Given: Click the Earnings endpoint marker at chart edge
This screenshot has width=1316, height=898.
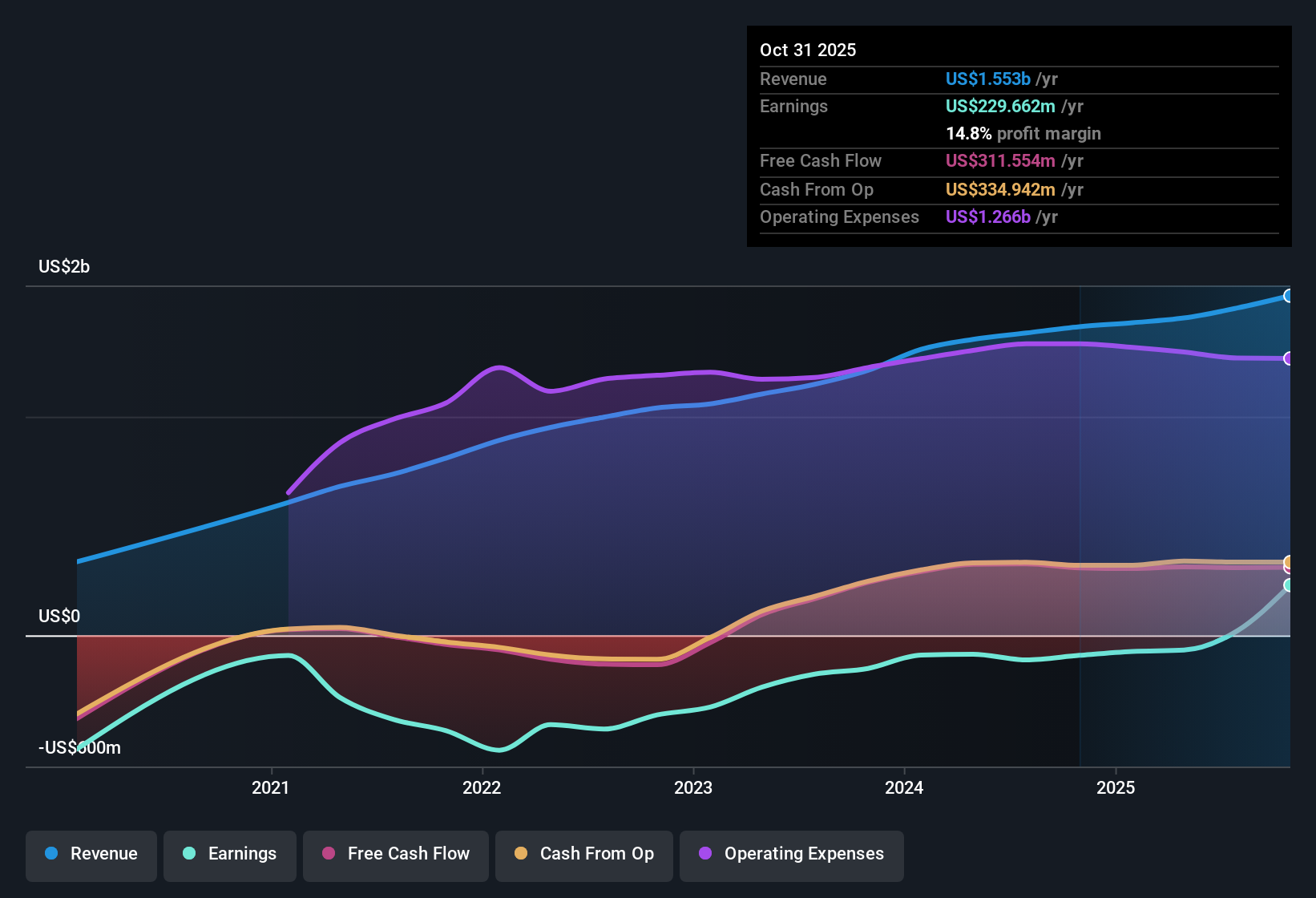Looking at the screenshot, I should [1289, 585].
